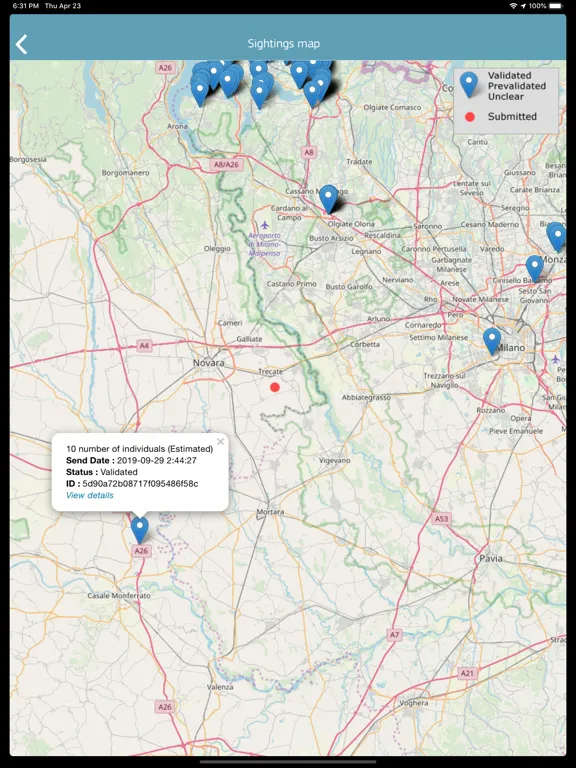Click the blue pin icon in legend
This screenshot has height=768, width=576.
tap(469, 85)
